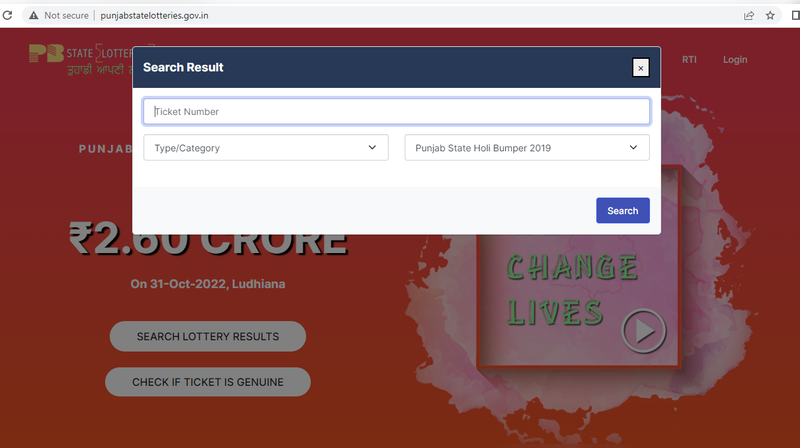
Task: Focus the Ticket Number input field
Action: coord(396,111)
